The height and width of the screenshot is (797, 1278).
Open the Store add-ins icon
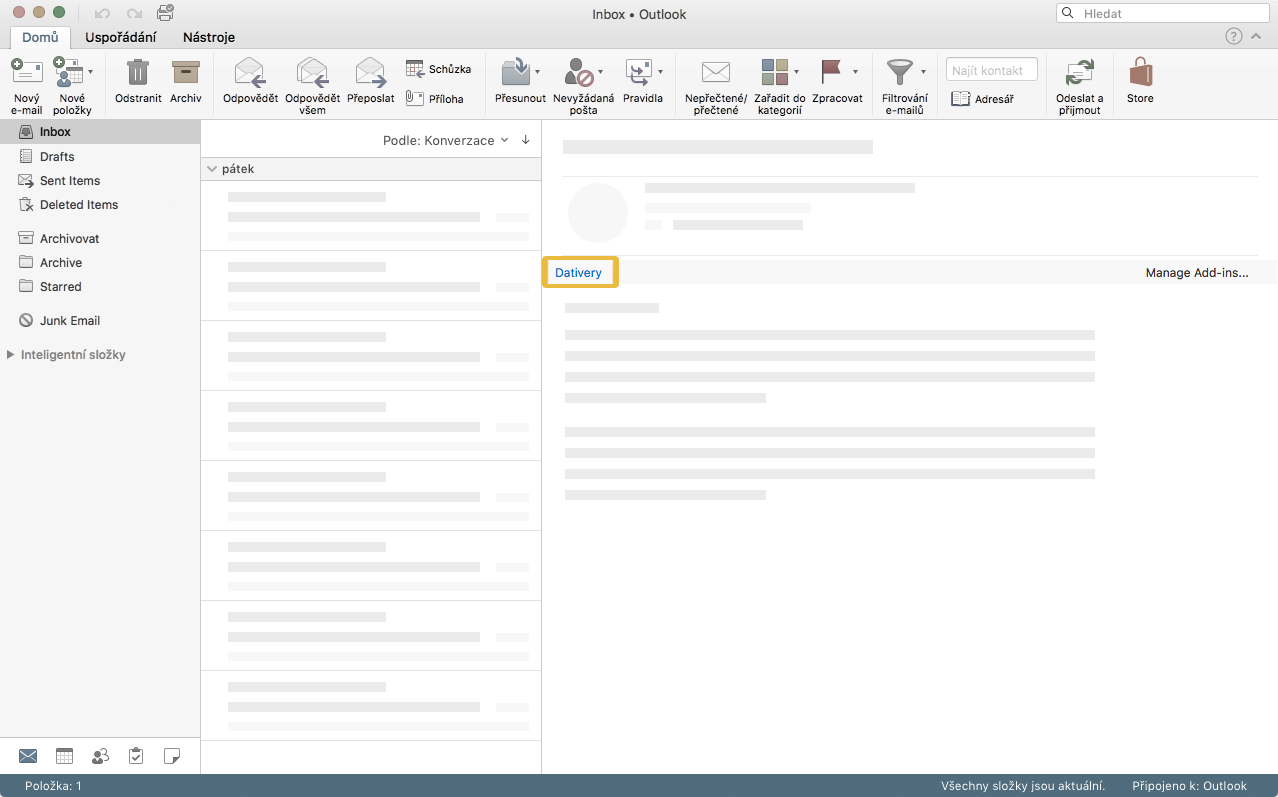pyautogui.click(x=1140, y=72)
